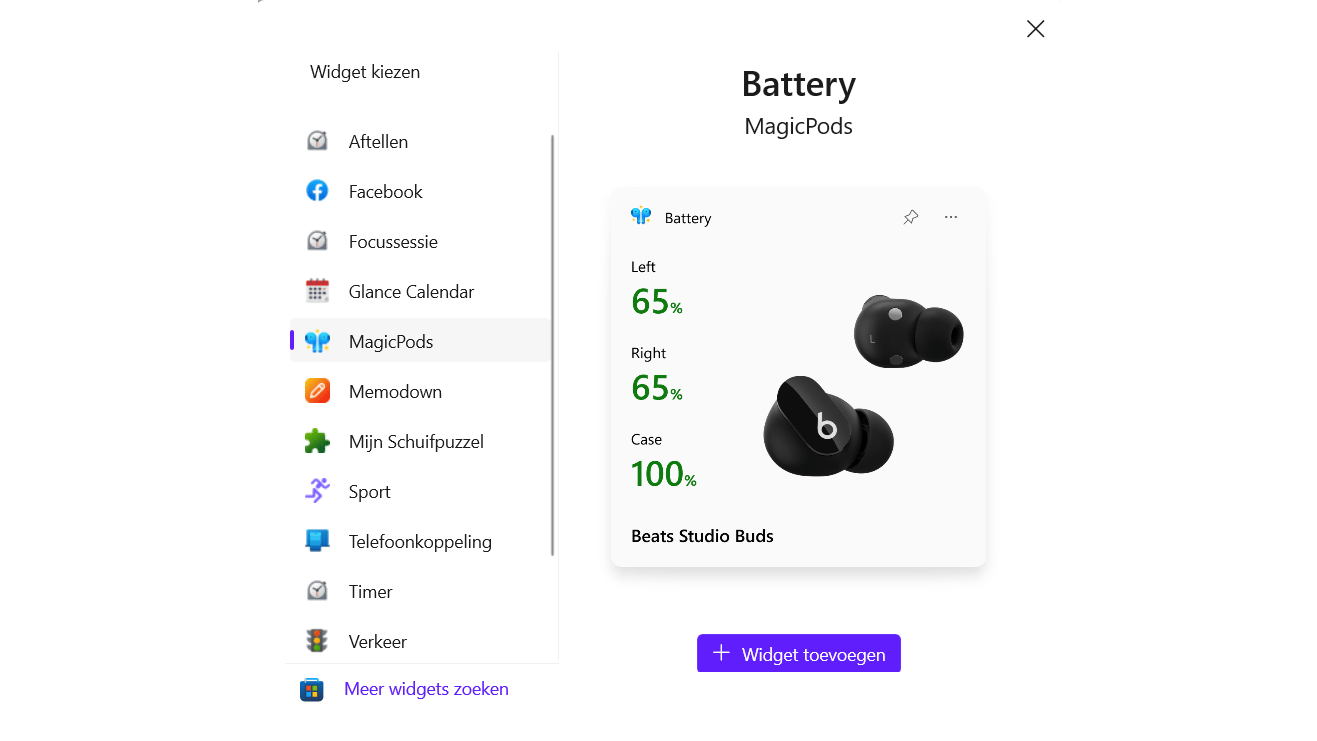The width and height of the screenshot is (1317, 741).
Task: Click the Sport runner icon
Action: tap(317, 491)
